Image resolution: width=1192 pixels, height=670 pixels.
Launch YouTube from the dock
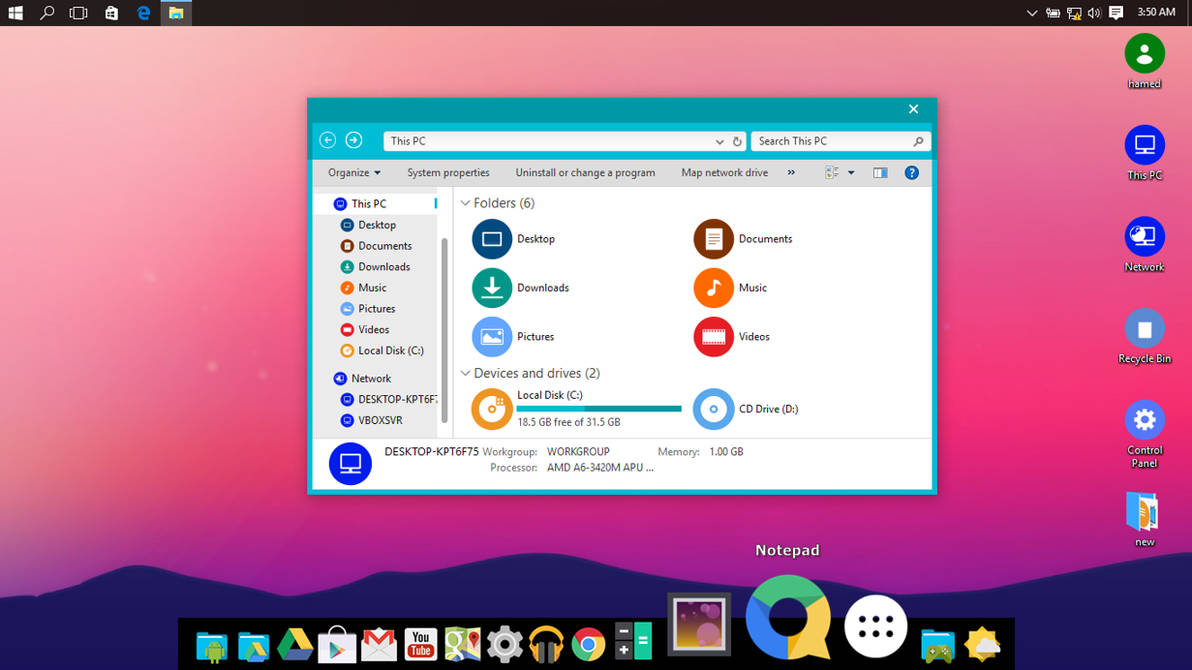[421, 644]
